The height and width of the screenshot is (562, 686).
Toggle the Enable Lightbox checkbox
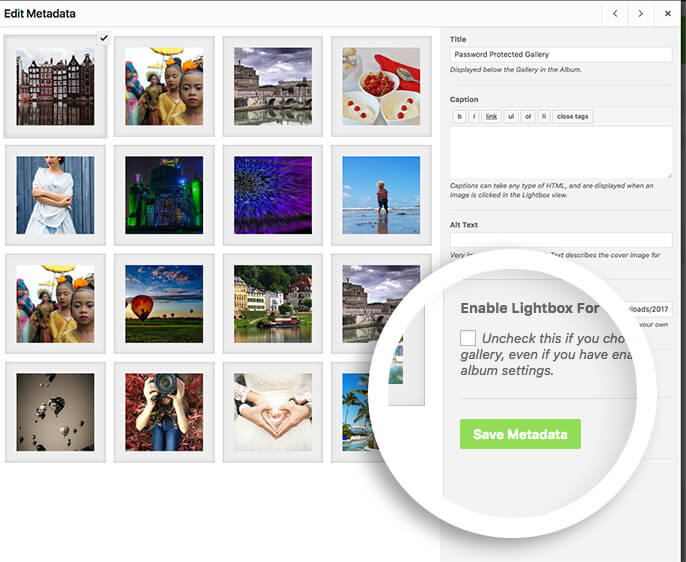pos(468,338)
